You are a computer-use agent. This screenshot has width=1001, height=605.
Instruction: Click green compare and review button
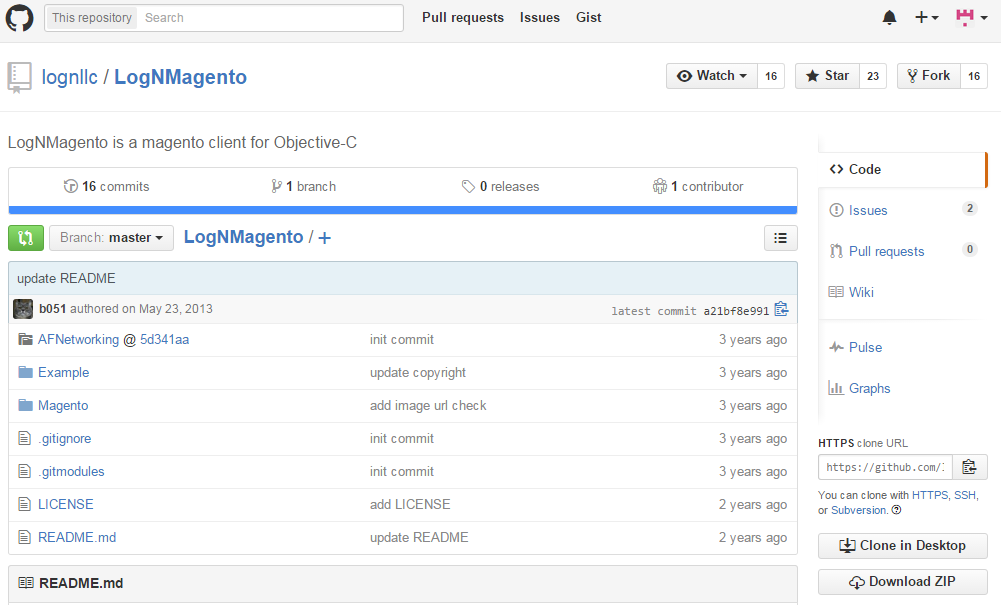(26, 238)
